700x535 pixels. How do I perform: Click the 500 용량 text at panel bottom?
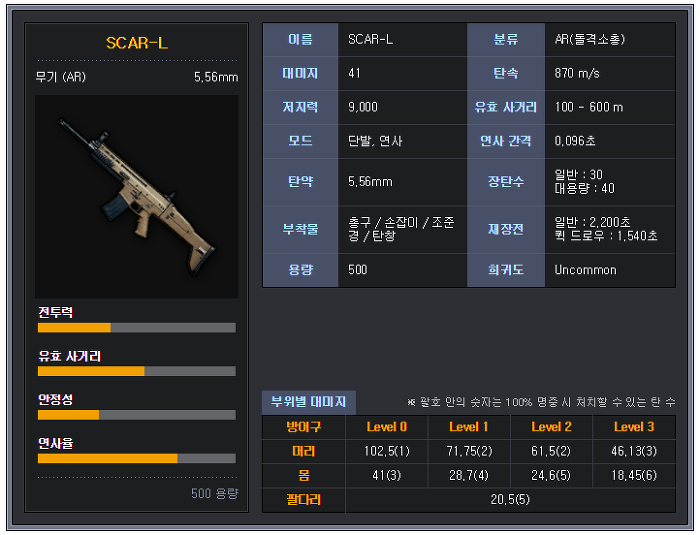click(215, 493)
